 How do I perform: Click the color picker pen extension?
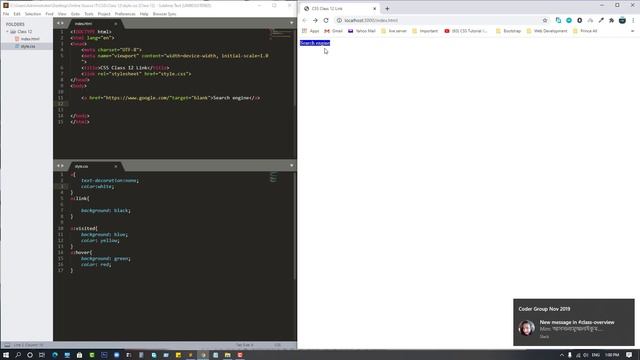point(601,20)
